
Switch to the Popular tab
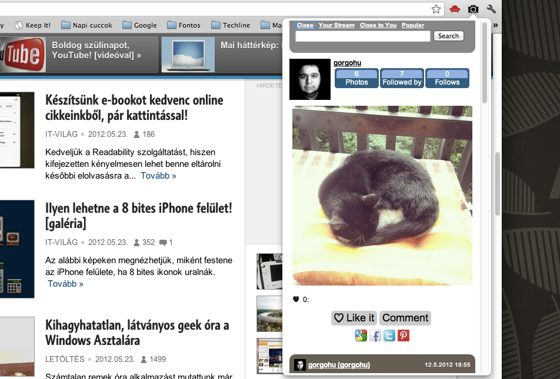coord(413,25)
